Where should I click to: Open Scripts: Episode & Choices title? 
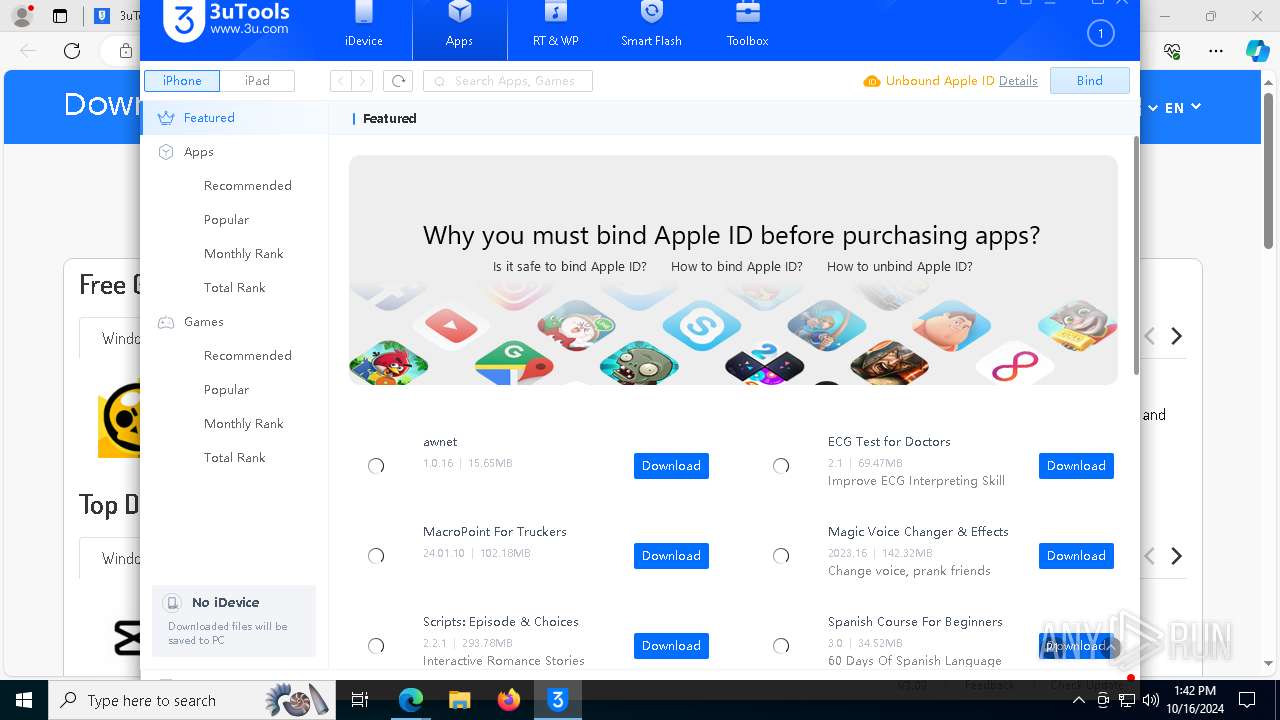click(500, 622)
